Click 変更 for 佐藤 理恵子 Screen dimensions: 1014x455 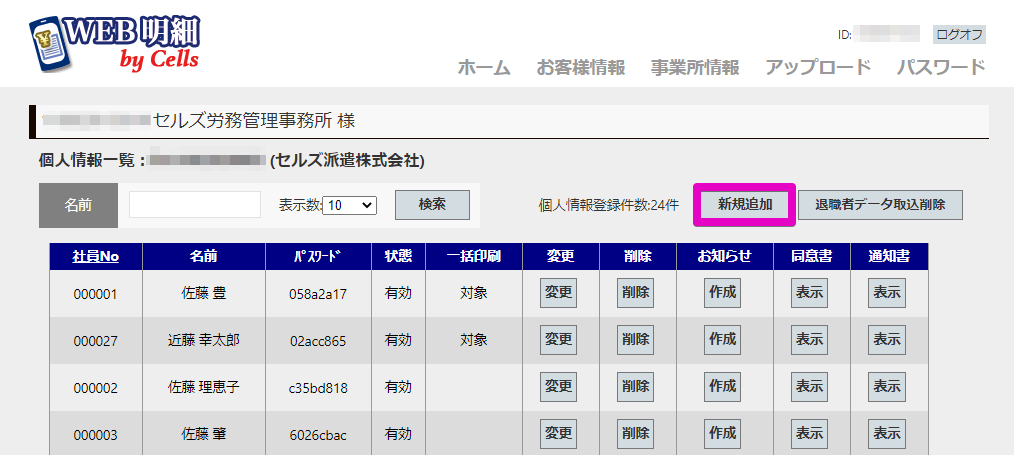tap(559, 387)
